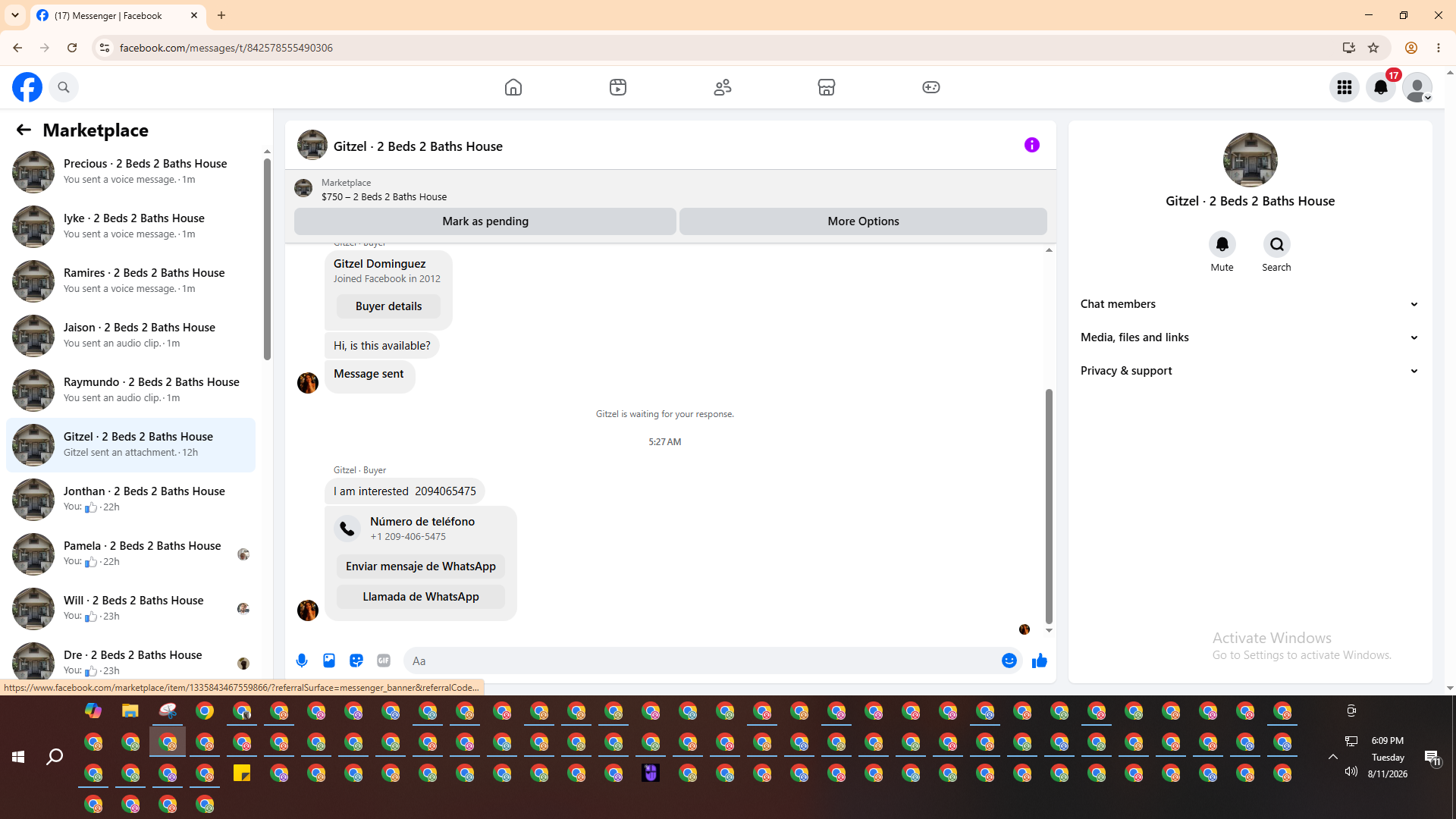This screenshot has height=819, width=1456.
Task: Open the emoji picker
Action: pyautogui.click(x=1009, y=661)
